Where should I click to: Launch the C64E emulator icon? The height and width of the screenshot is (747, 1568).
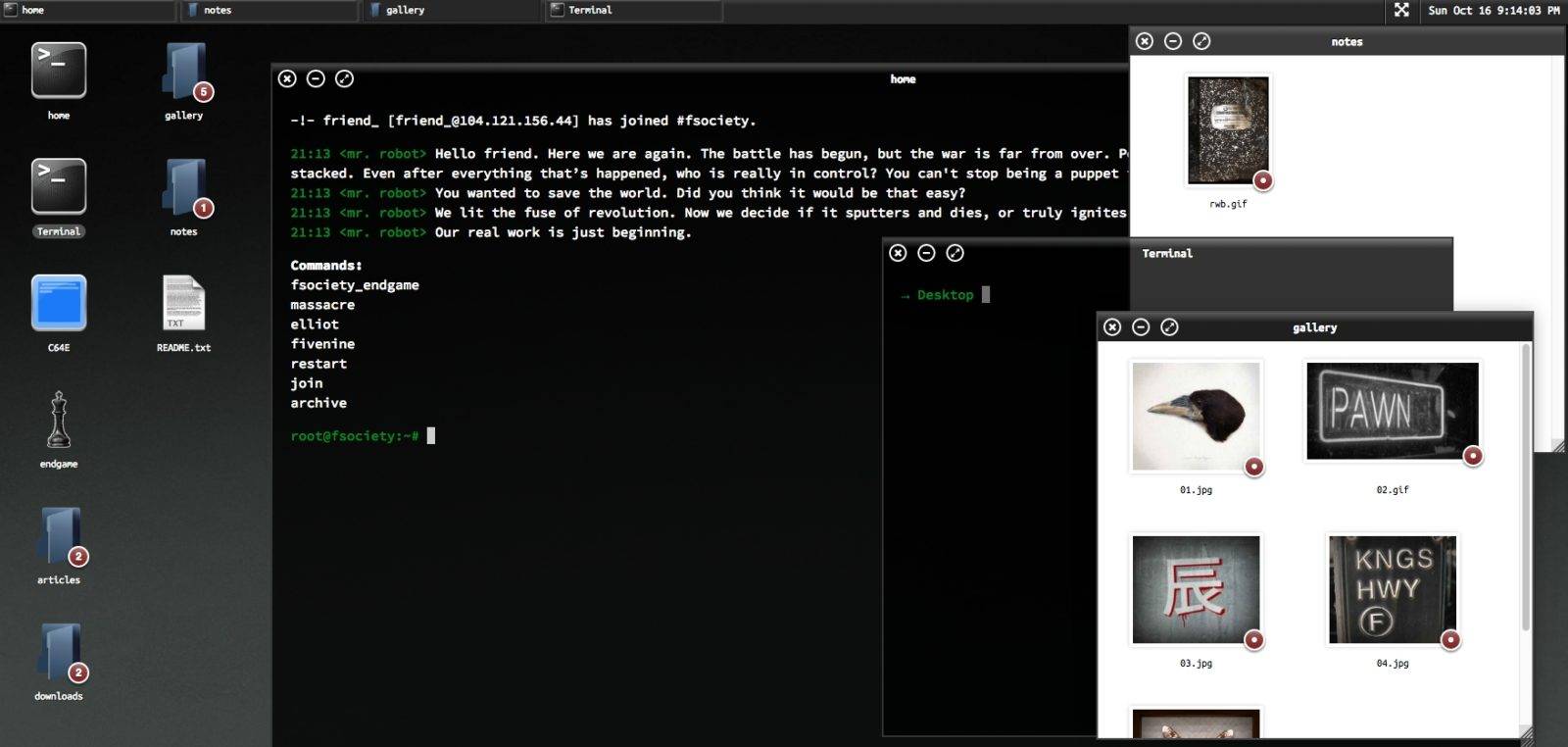59,303
